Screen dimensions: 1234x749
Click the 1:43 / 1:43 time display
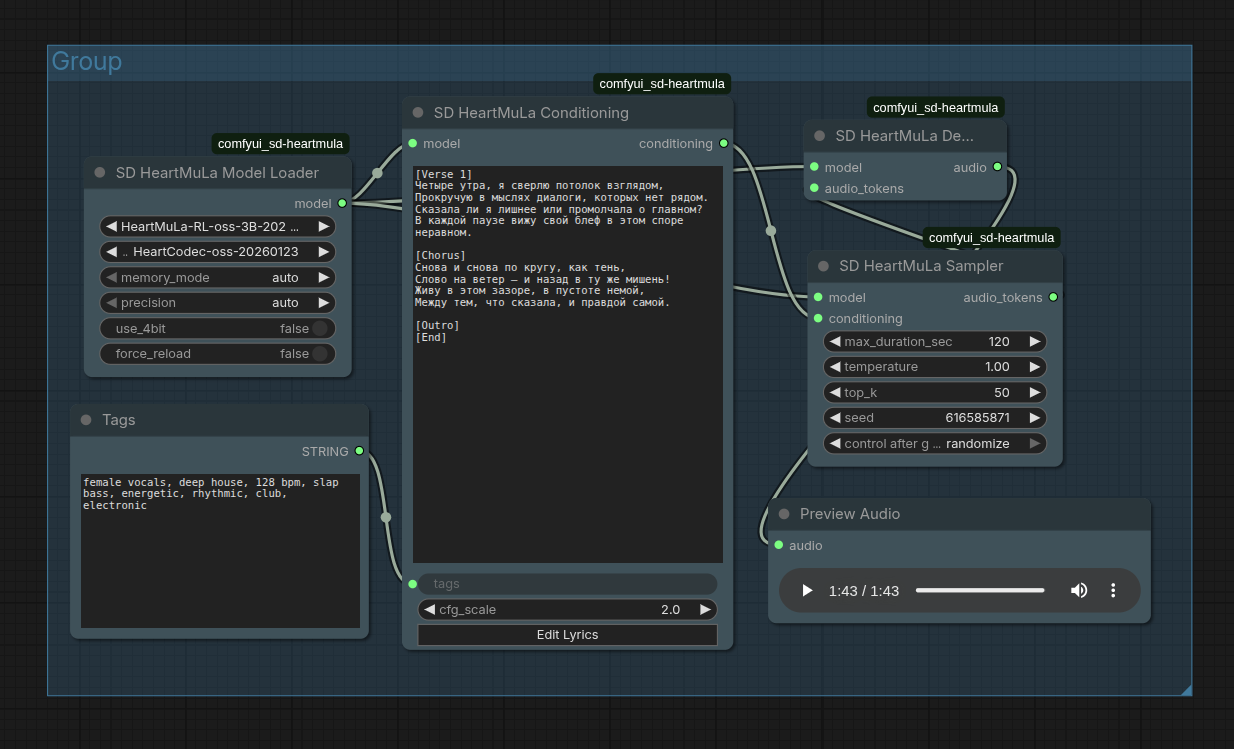click(x=864, y=591)
